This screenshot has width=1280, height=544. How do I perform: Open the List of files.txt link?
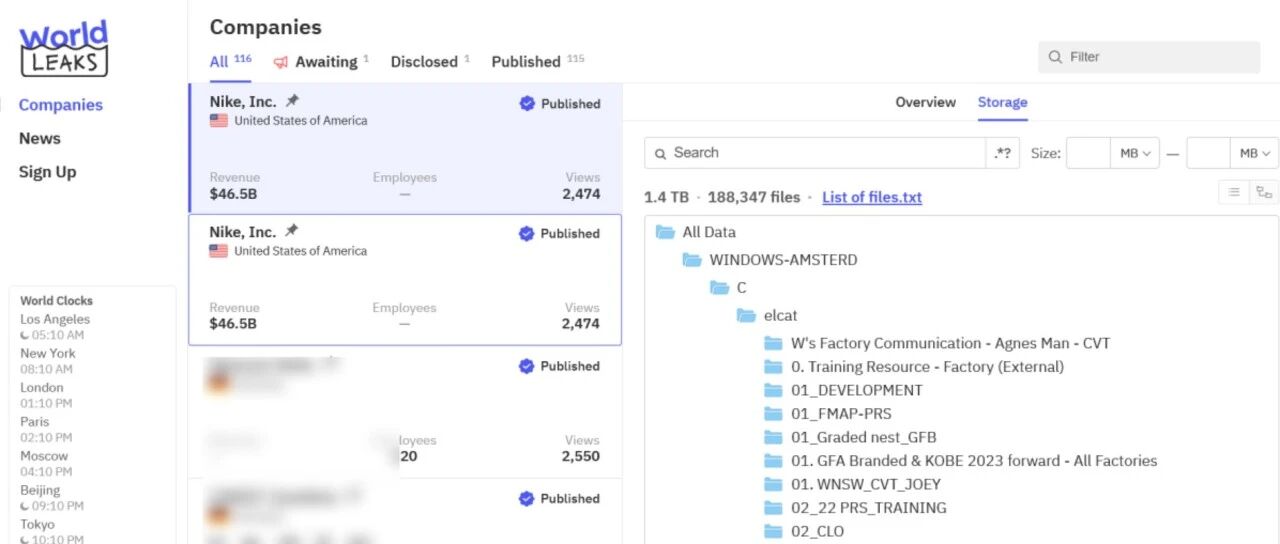[872, 197]
